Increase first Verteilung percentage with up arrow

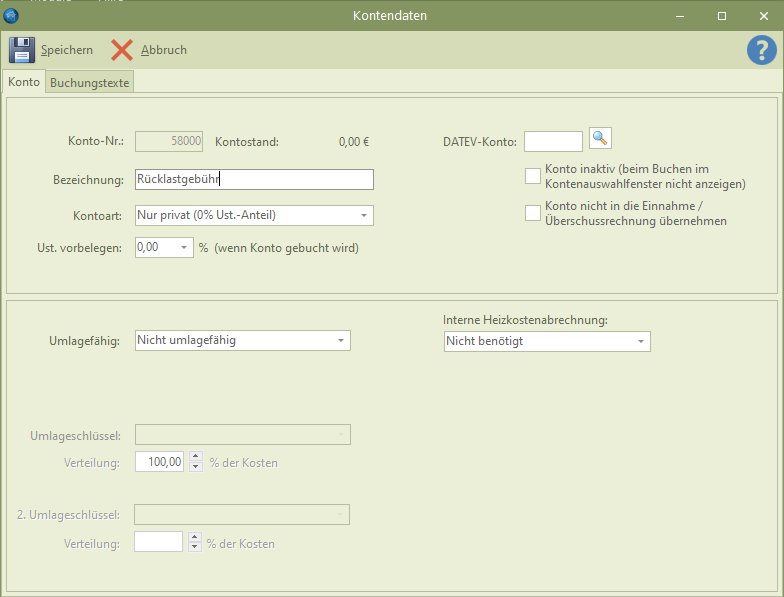[x=195, y=457]
